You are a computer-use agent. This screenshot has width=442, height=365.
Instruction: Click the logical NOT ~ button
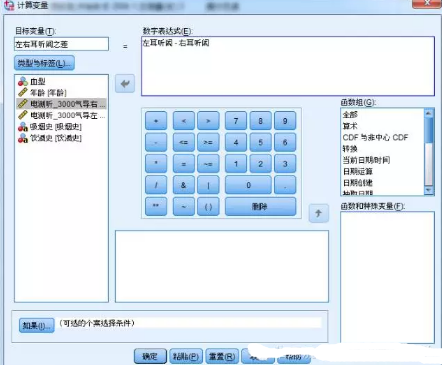(184, 206)
